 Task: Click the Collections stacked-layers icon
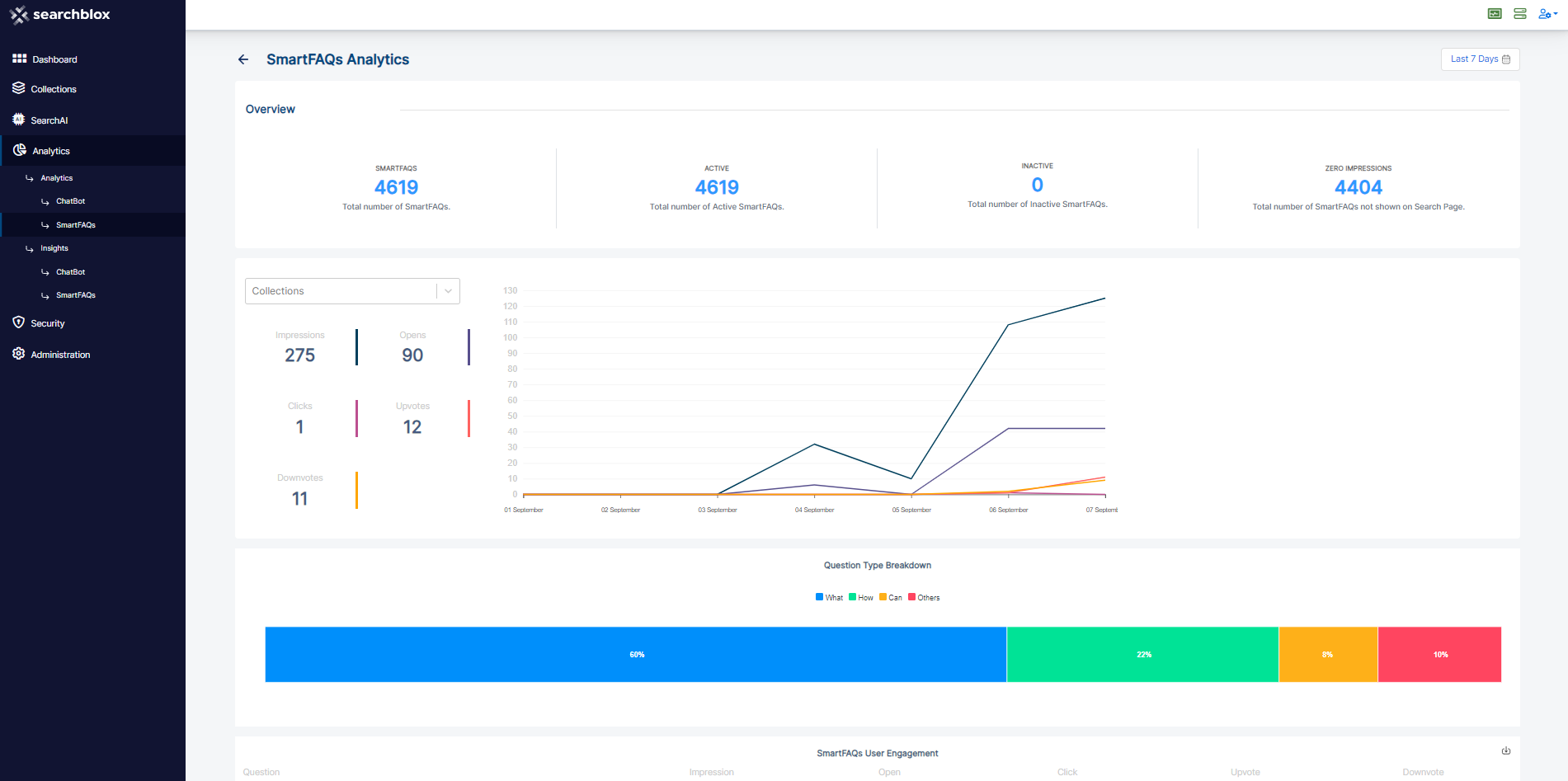18,87
